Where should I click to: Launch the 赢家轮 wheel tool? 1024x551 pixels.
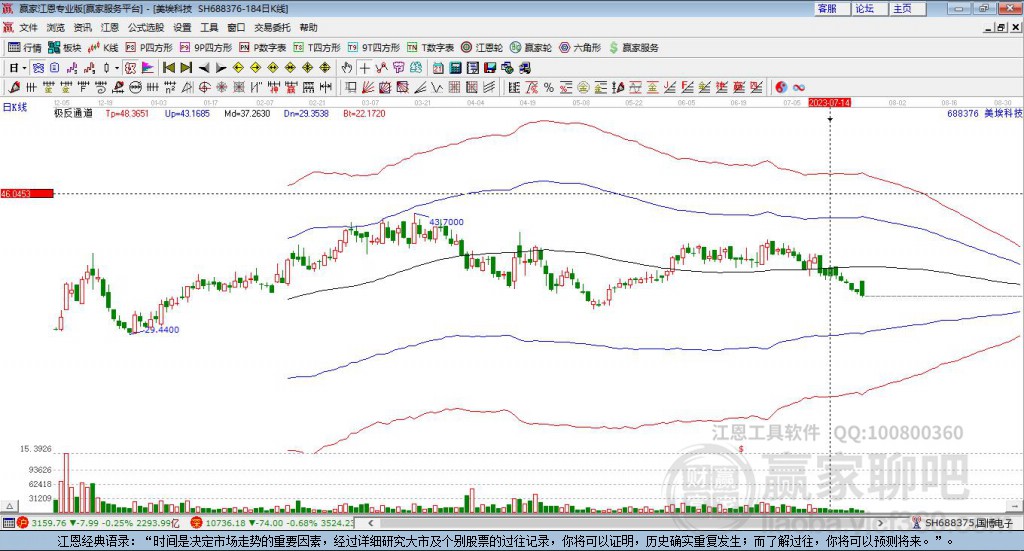[531, 48]
